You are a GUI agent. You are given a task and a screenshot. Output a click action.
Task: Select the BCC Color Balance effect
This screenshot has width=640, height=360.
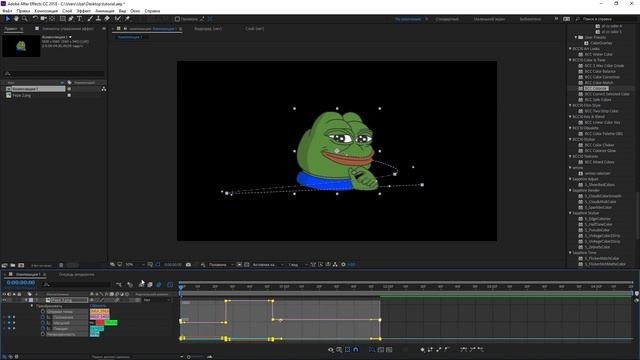tap(600, 71)
